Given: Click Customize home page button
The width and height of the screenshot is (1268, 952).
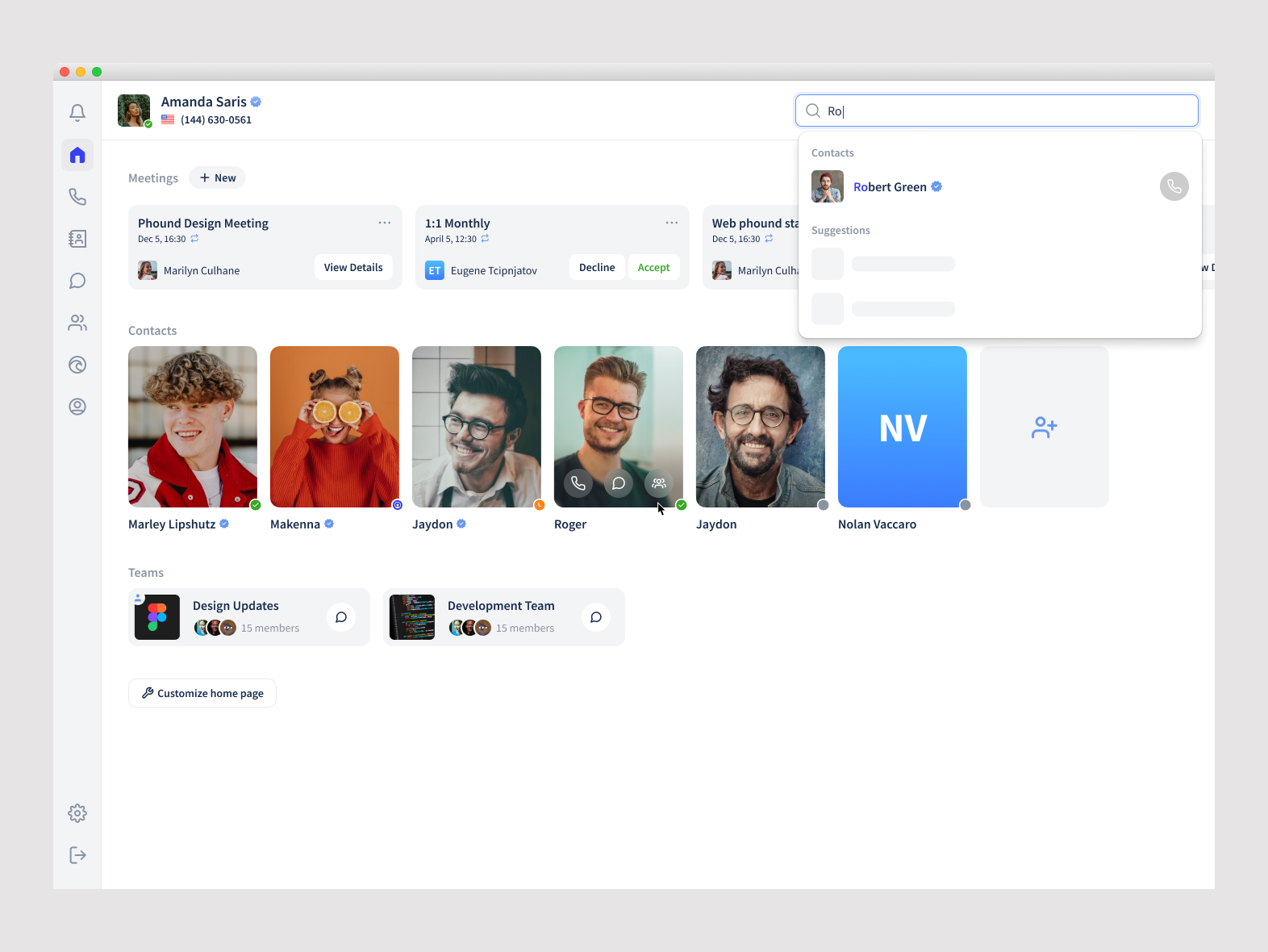Looking at the screenshot, I should [x=202, y=693].
